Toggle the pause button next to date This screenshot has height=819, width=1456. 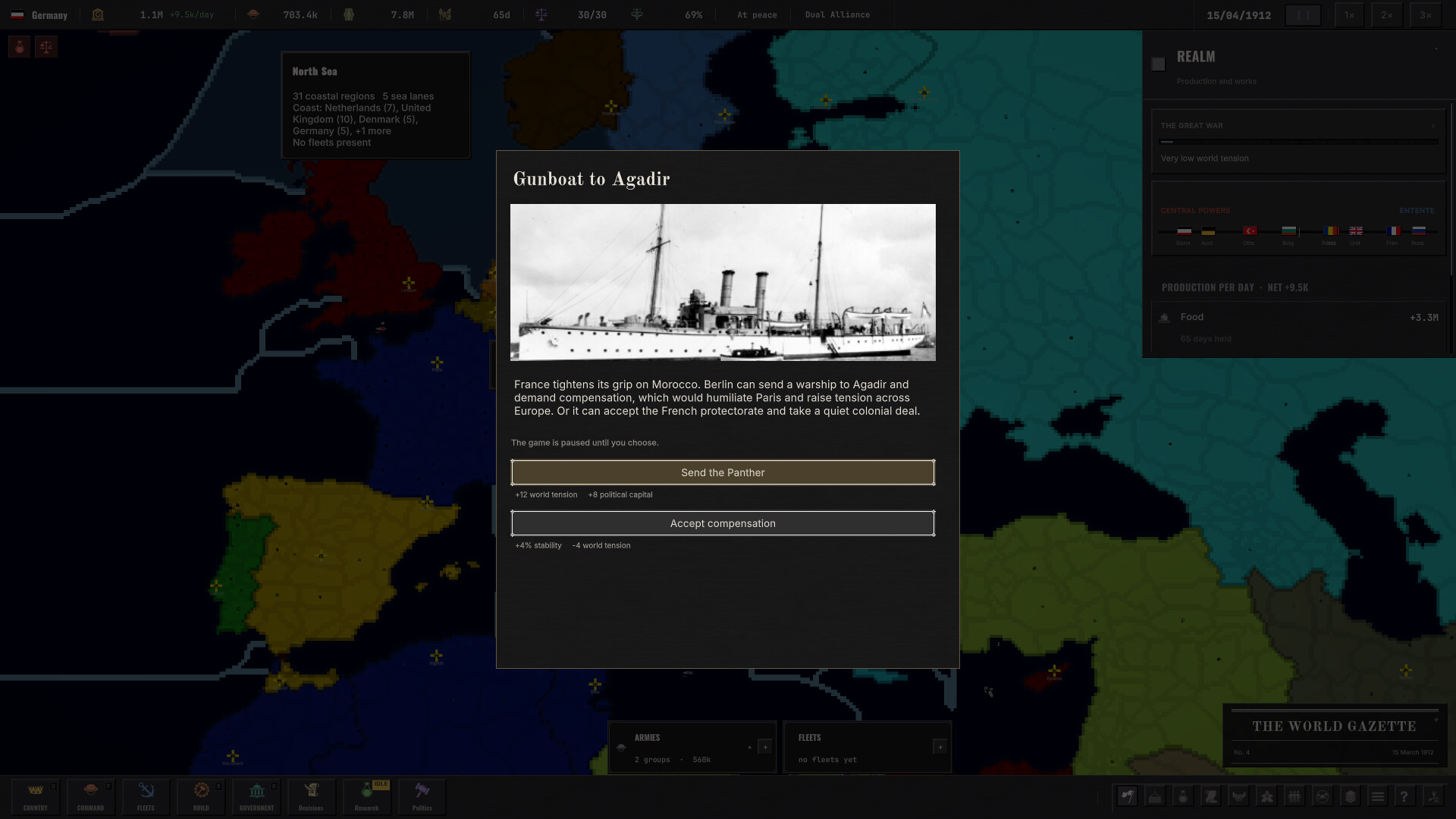click(x=1303, y=15)
